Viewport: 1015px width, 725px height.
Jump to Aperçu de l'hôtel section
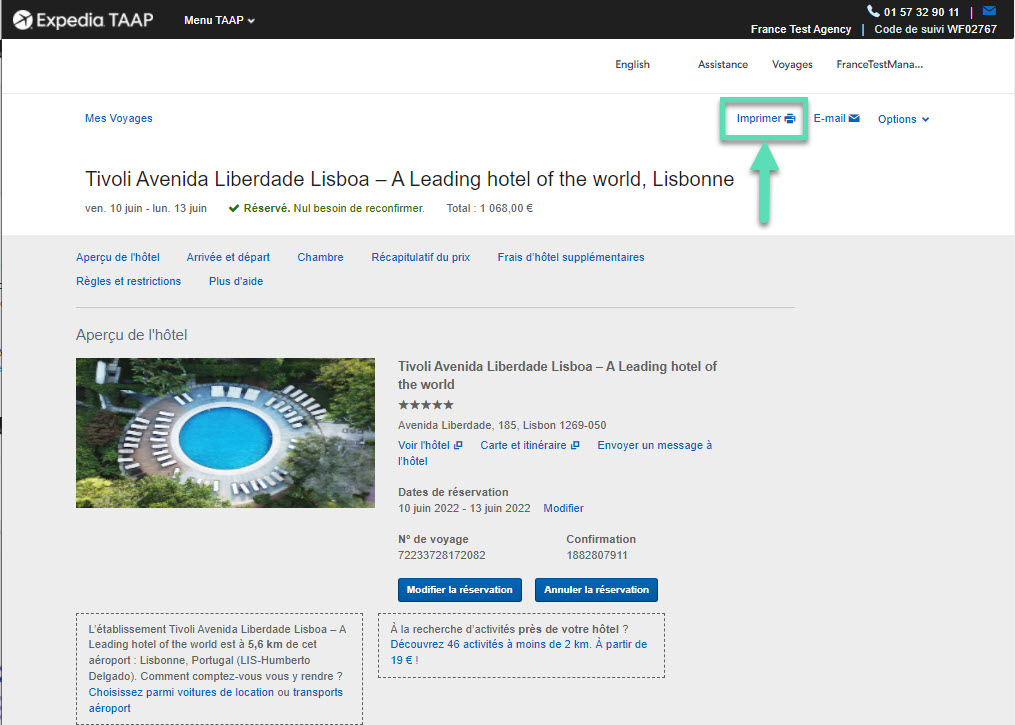point(118,257)
